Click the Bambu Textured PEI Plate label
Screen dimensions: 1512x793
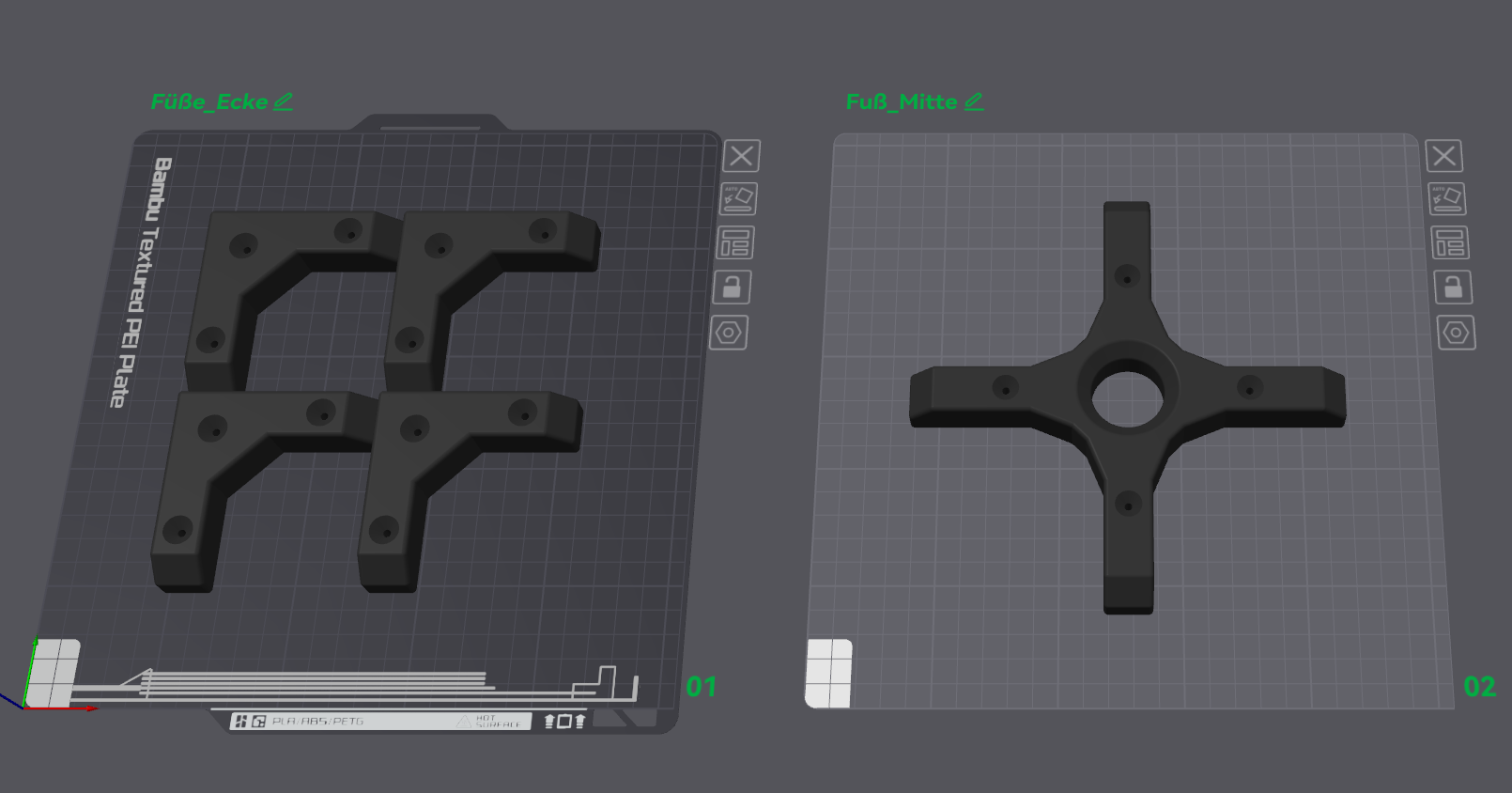point(139,282)
